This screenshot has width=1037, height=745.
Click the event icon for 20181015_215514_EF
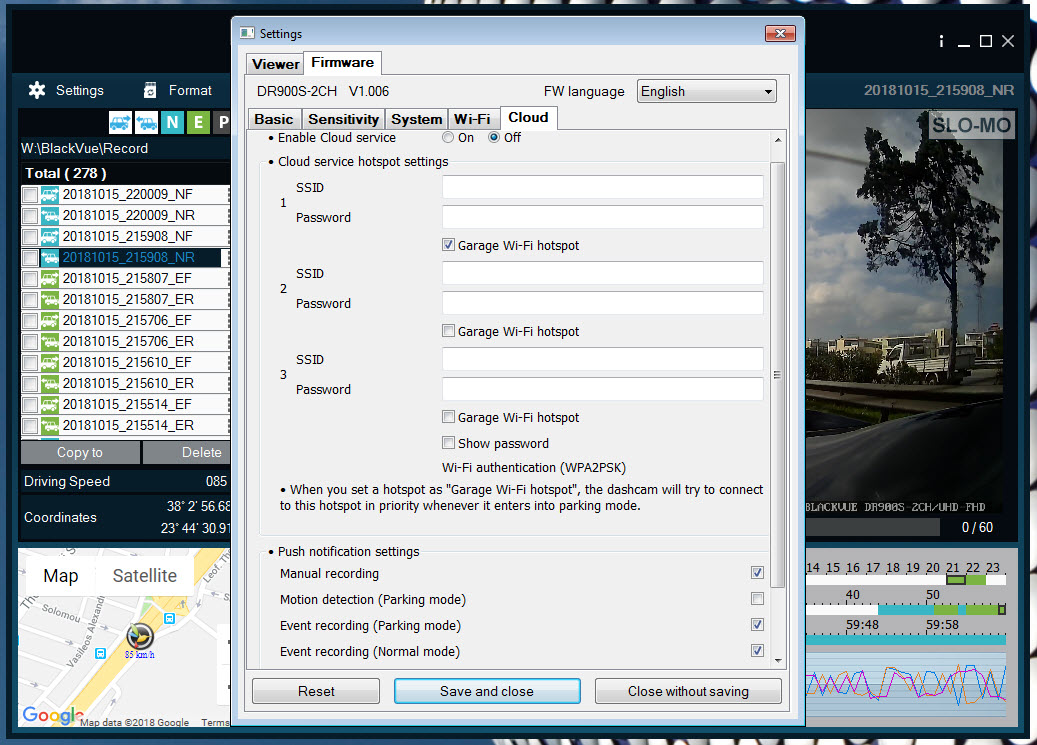pyautogui.click(x=50, y=404)
